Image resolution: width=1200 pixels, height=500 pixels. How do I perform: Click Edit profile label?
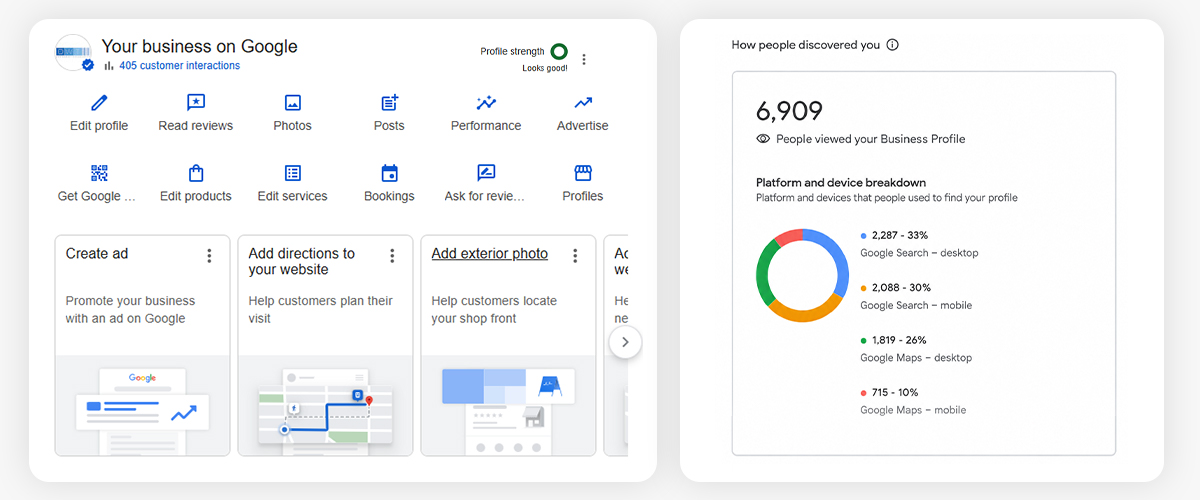click(x=99, y=126)
